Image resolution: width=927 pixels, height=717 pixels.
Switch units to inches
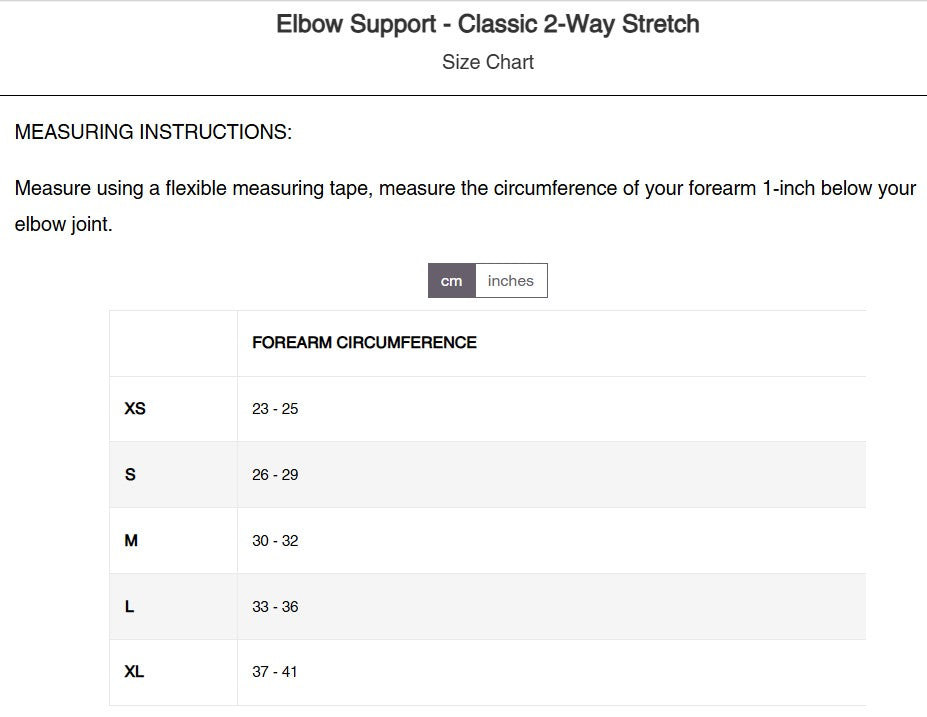click(x=511, y=281)
